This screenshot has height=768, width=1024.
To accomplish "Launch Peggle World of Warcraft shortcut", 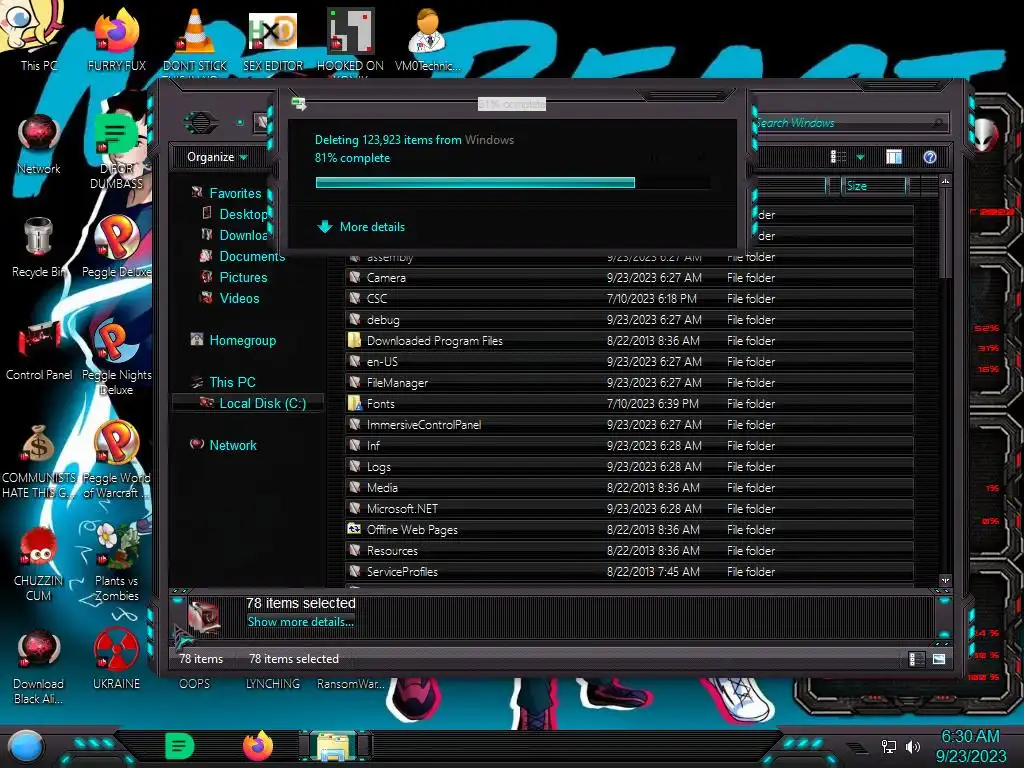I will coord(116,460).
